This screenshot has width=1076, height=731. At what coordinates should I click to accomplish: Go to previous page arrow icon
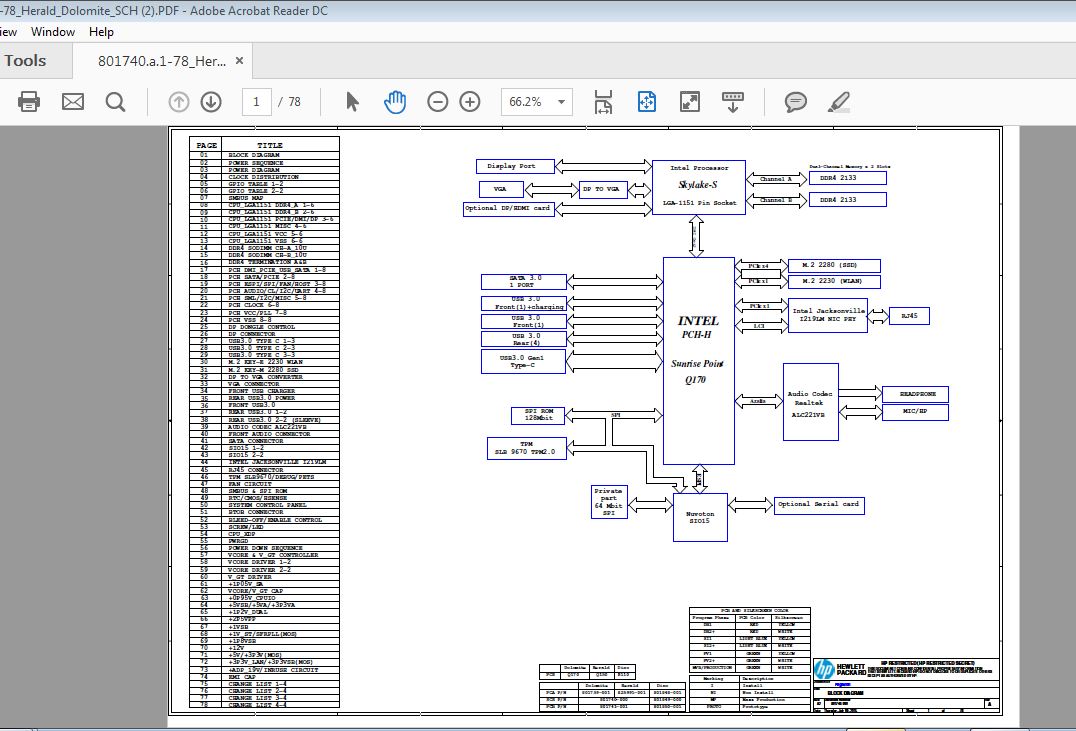178,102
